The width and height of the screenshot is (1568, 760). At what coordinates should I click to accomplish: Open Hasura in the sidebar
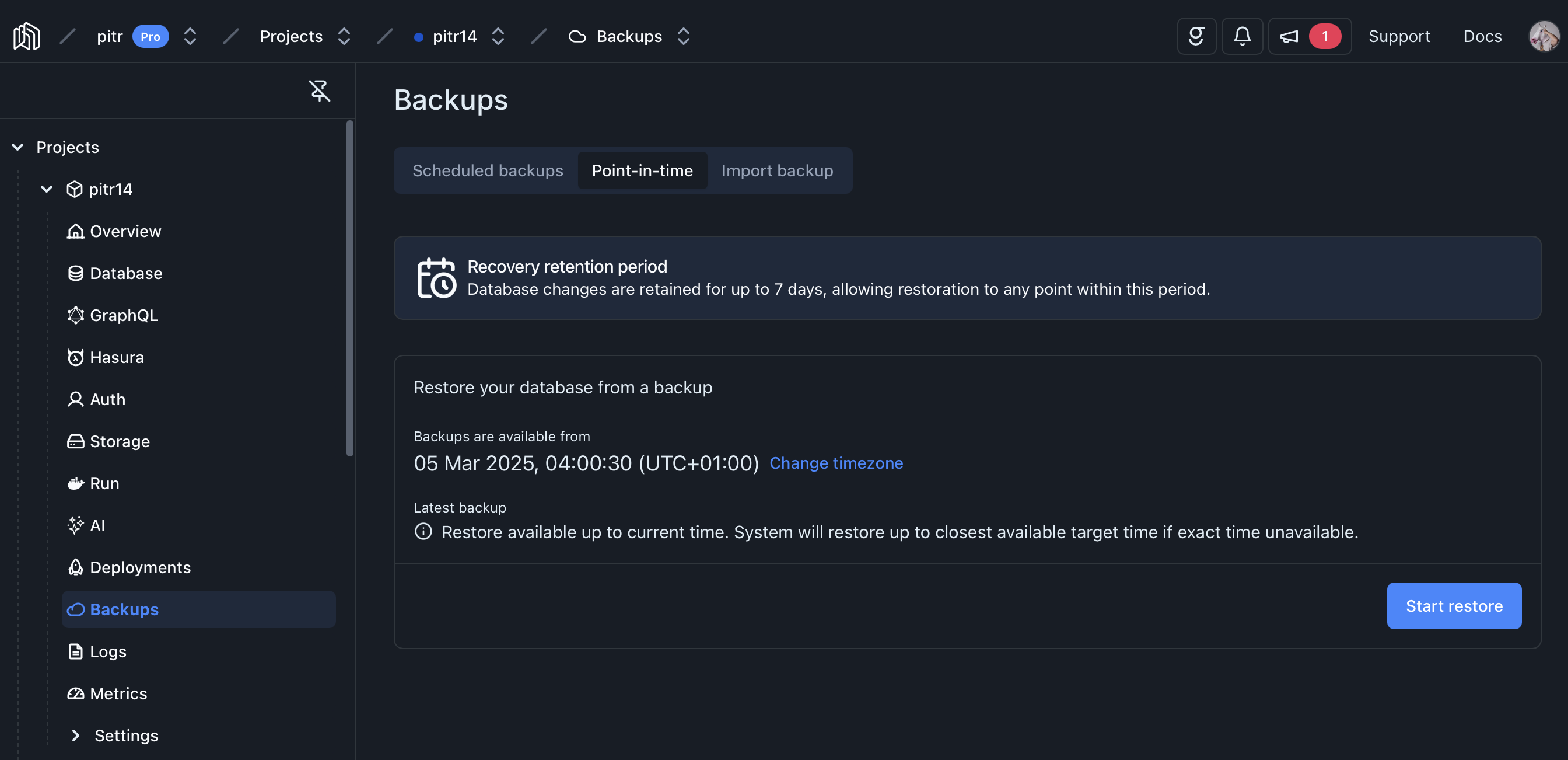pyautogui.click(x=116, y=357)
